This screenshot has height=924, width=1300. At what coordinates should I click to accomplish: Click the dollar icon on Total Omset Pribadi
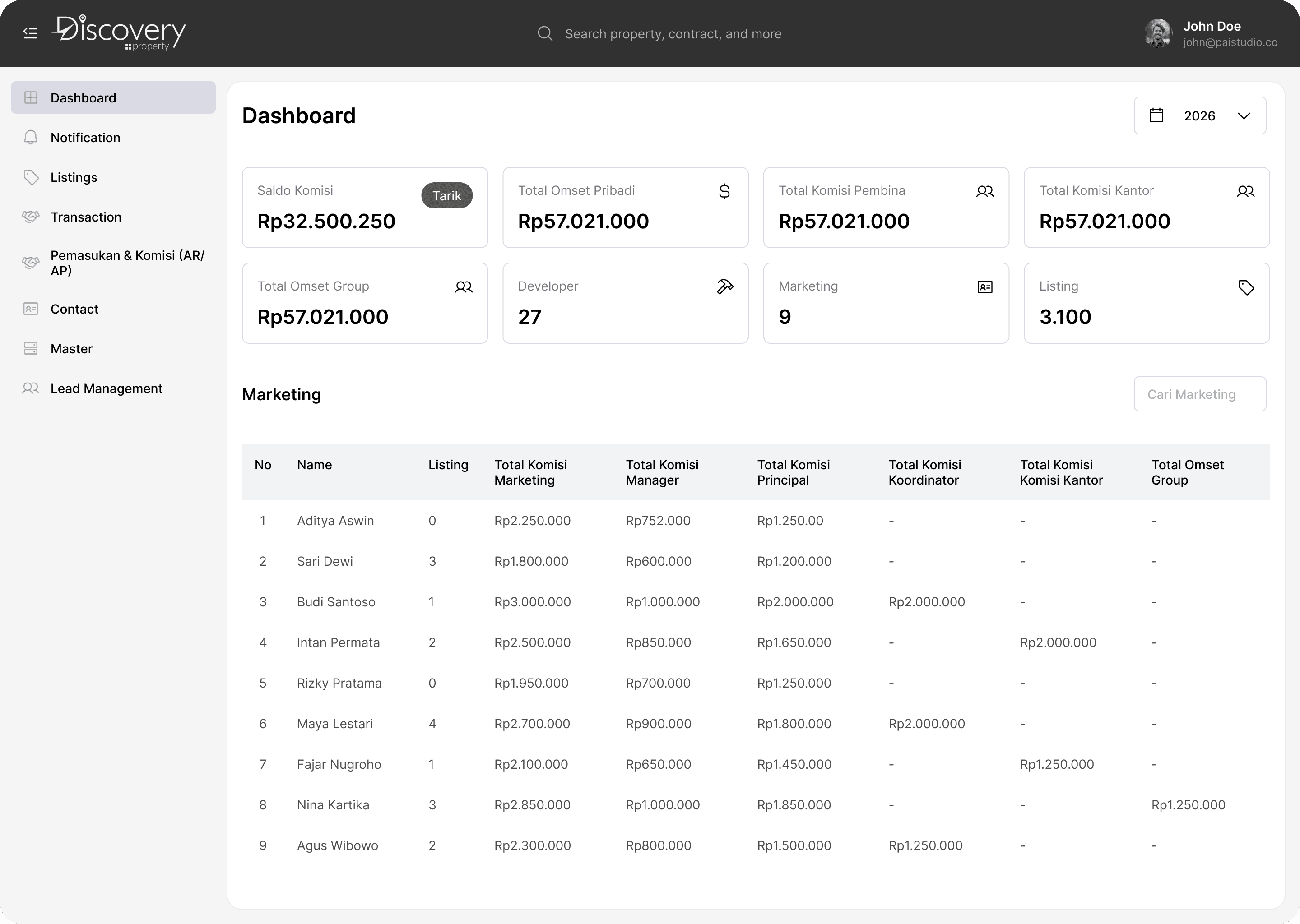724,191
